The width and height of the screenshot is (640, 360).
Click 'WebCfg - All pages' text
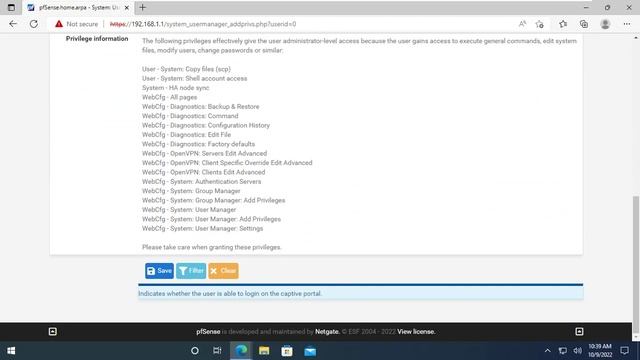tap(169, 97)
